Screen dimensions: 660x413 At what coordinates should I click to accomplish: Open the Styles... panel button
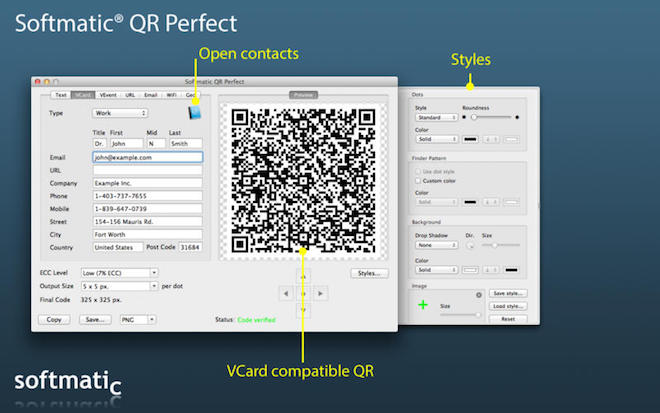(369, 273)
